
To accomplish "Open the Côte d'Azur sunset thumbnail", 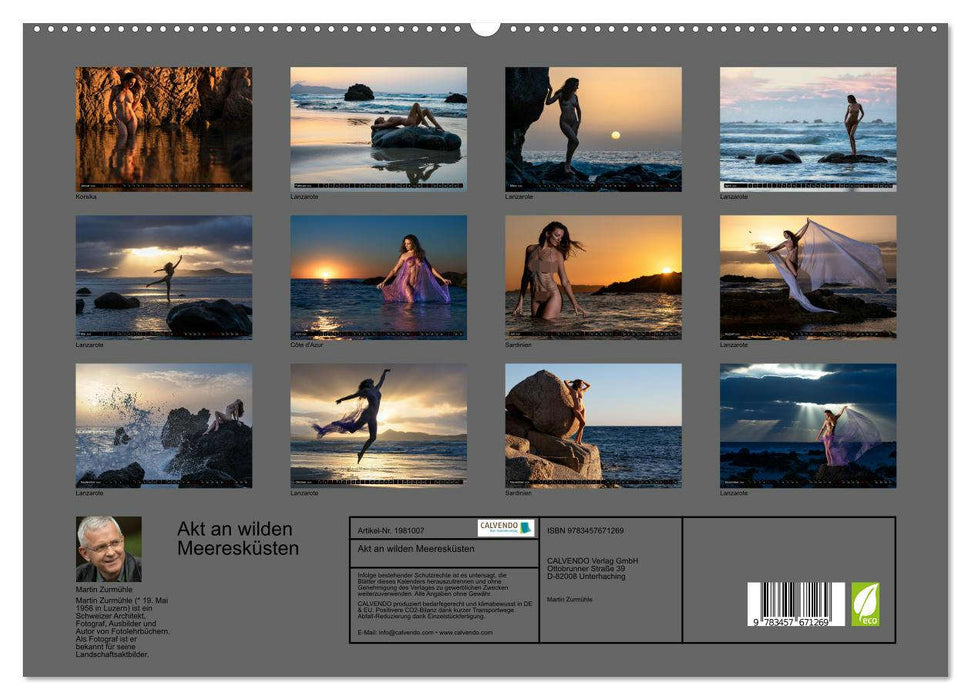I will click(378, 277).
